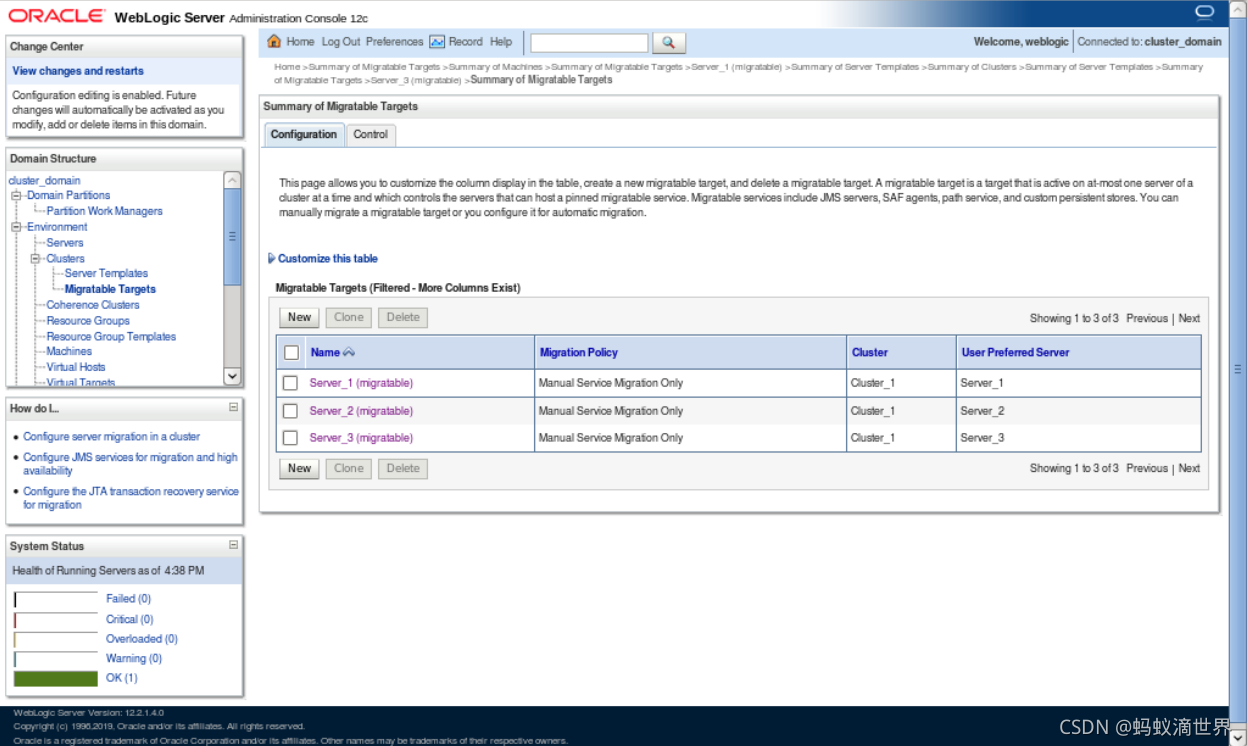1247x746 pixels.
Task: Collapse the How do I panel
Action: [233, 407]
